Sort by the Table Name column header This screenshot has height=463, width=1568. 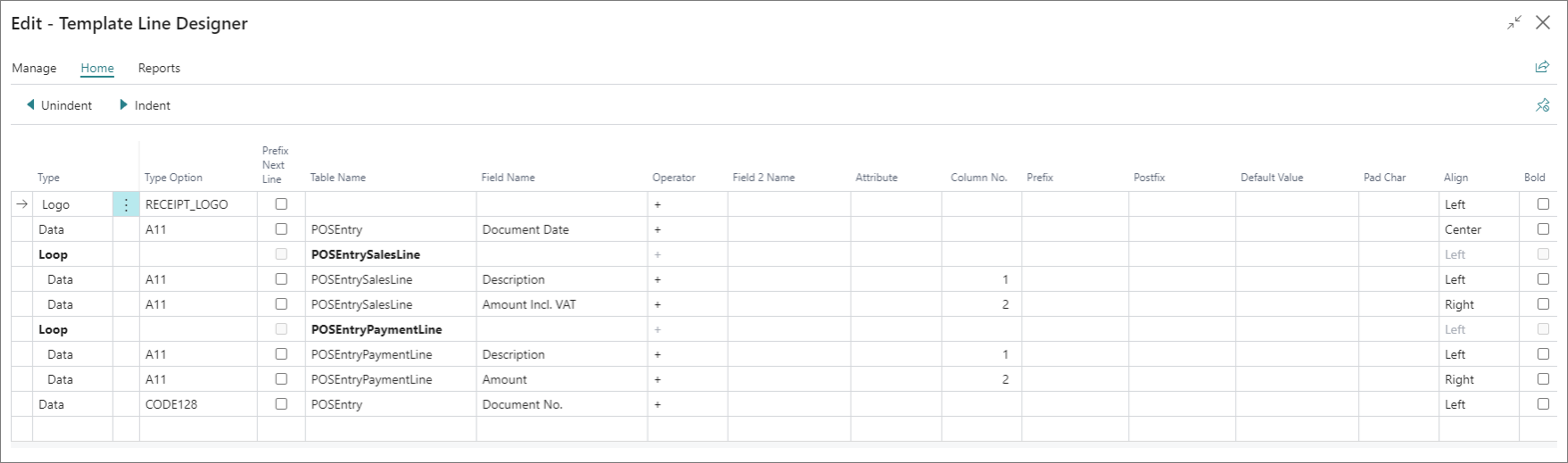tap(338, 177)
